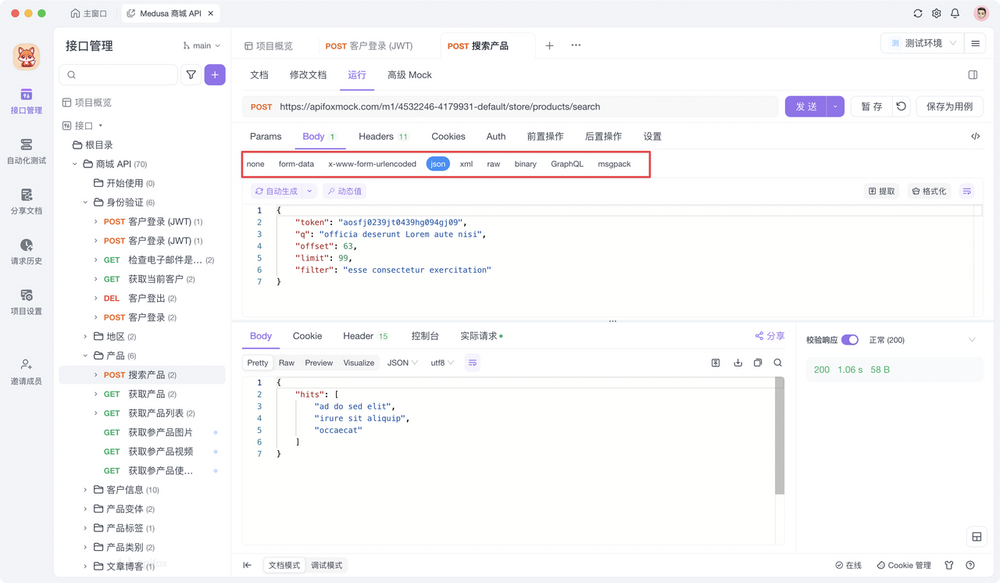Open help question mark icon in status bar
This screenshot has width=1000, height=583.
(970, 565)
